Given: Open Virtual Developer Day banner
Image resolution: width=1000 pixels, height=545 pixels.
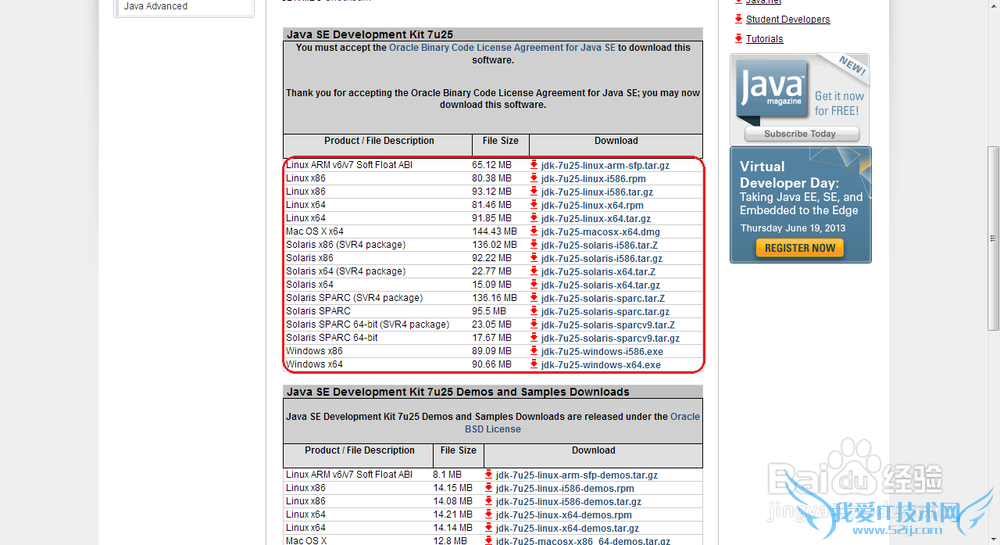Looking at the screenshot, I should click(800, 205).
